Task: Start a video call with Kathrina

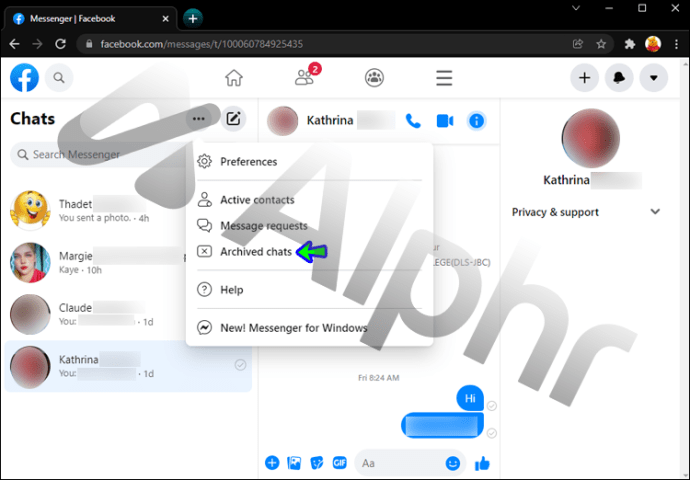Action: point(445,121)
